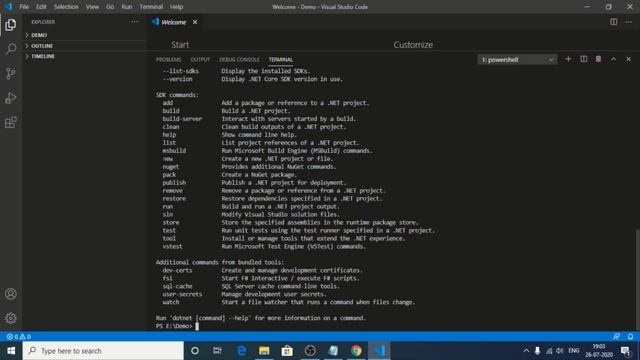The image size is (640, 360).
Task: Click the 'user-secrets' command in terminal output
Action: (182, 294)
